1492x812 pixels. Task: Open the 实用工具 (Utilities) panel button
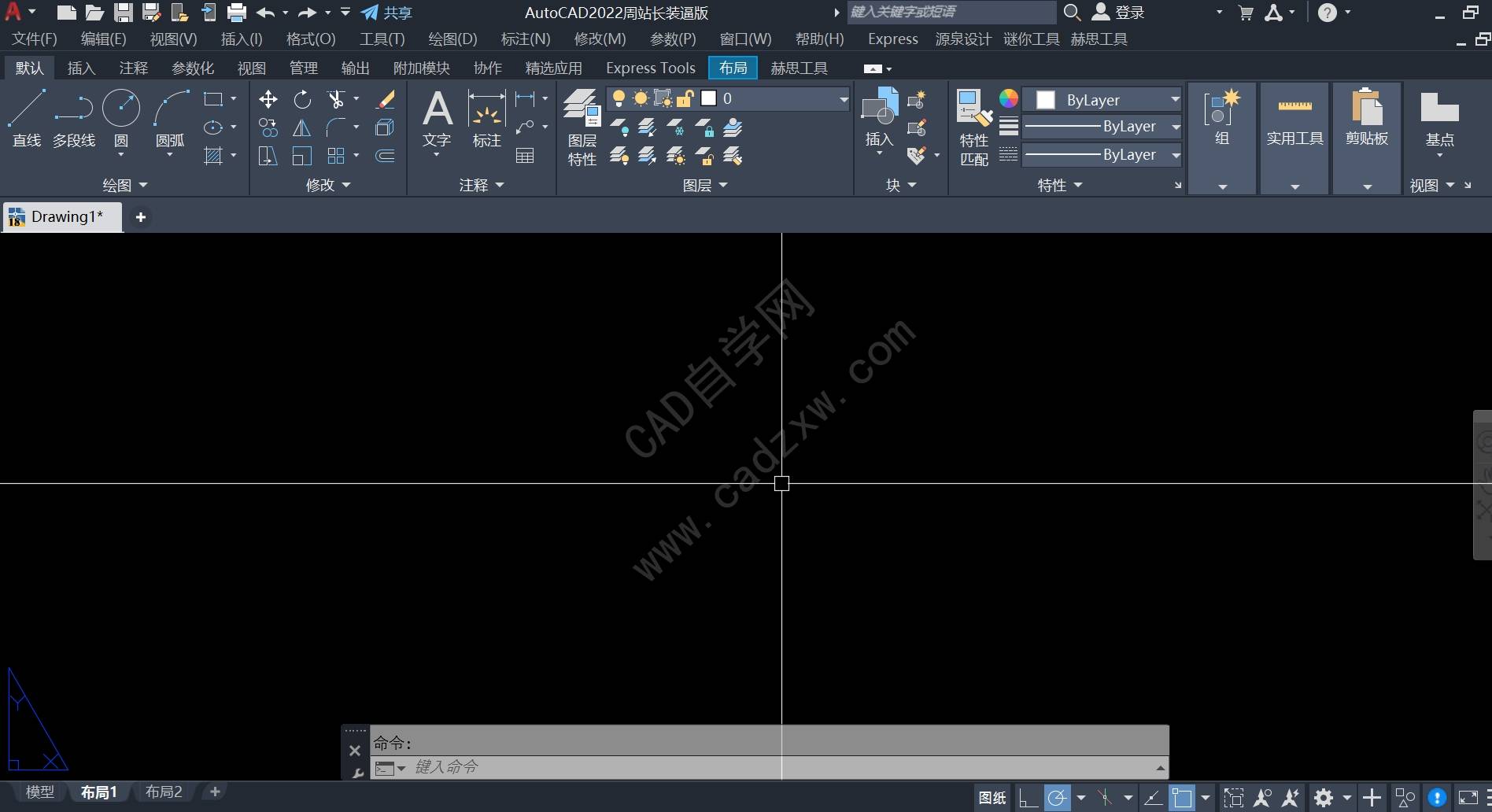(1294, 138)
